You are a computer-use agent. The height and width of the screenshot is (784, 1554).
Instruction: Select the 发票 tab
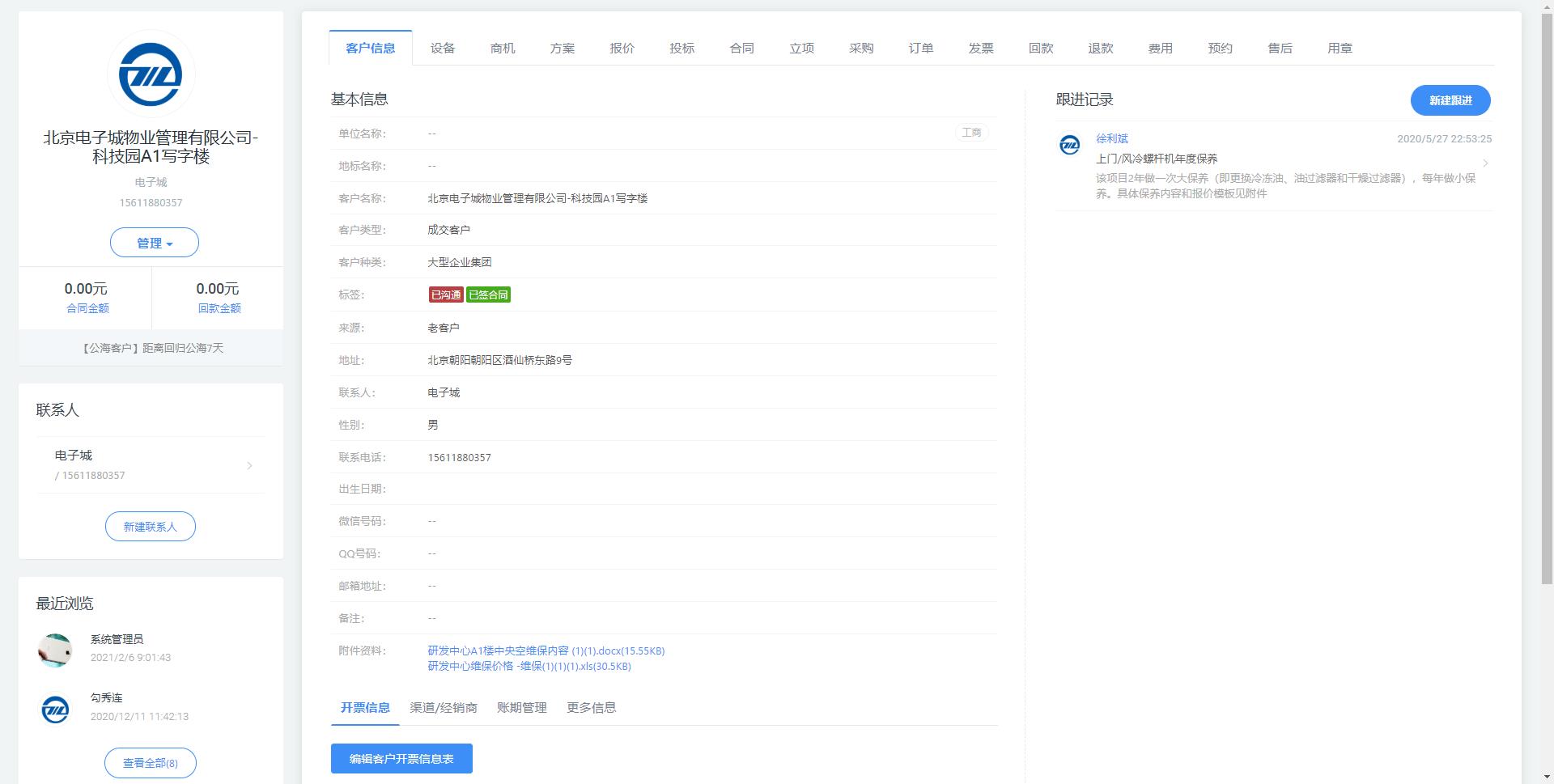tap(980, 49)
